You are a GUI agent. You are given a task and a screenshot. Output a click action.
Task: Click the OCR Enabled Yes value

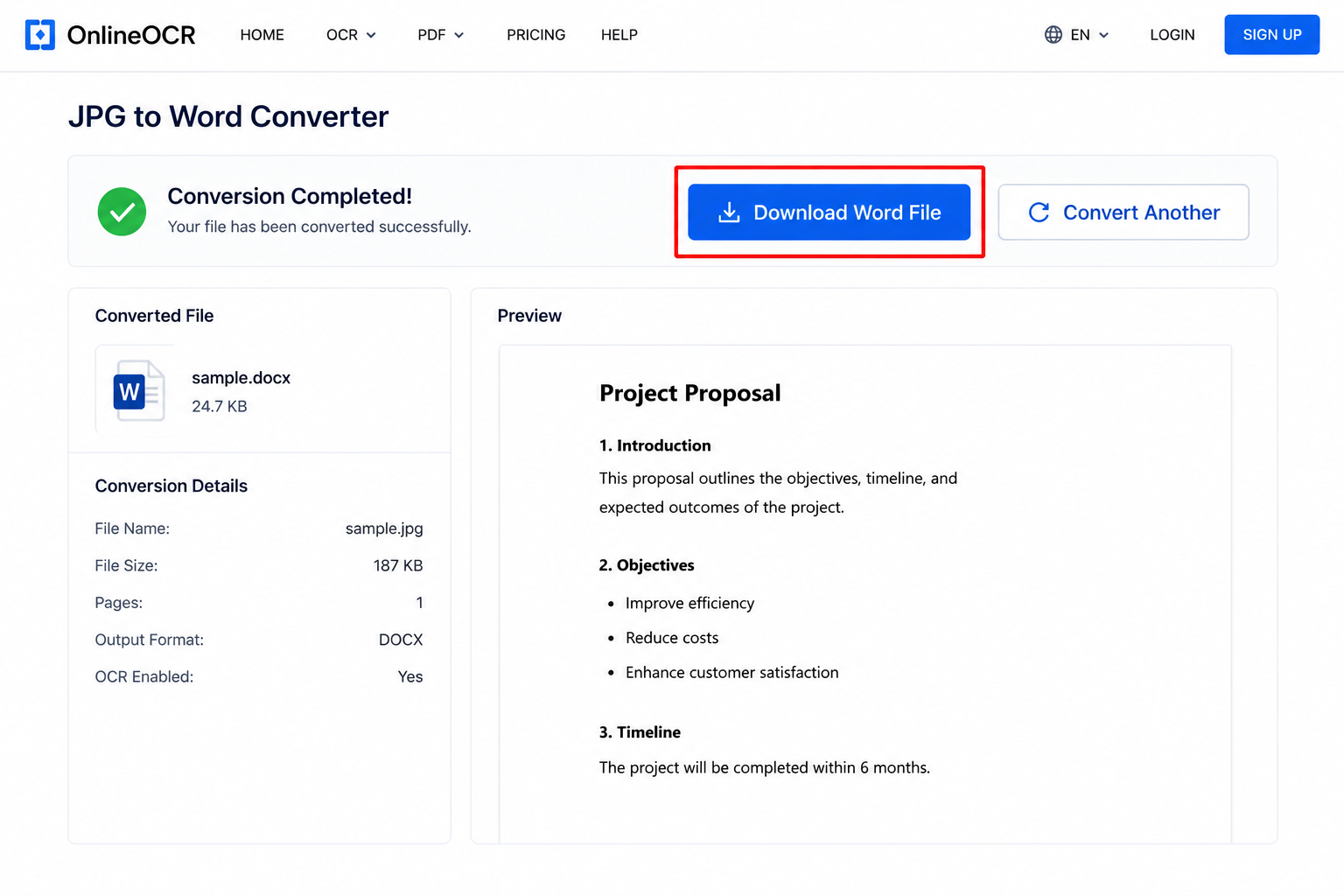click(410, 676)
